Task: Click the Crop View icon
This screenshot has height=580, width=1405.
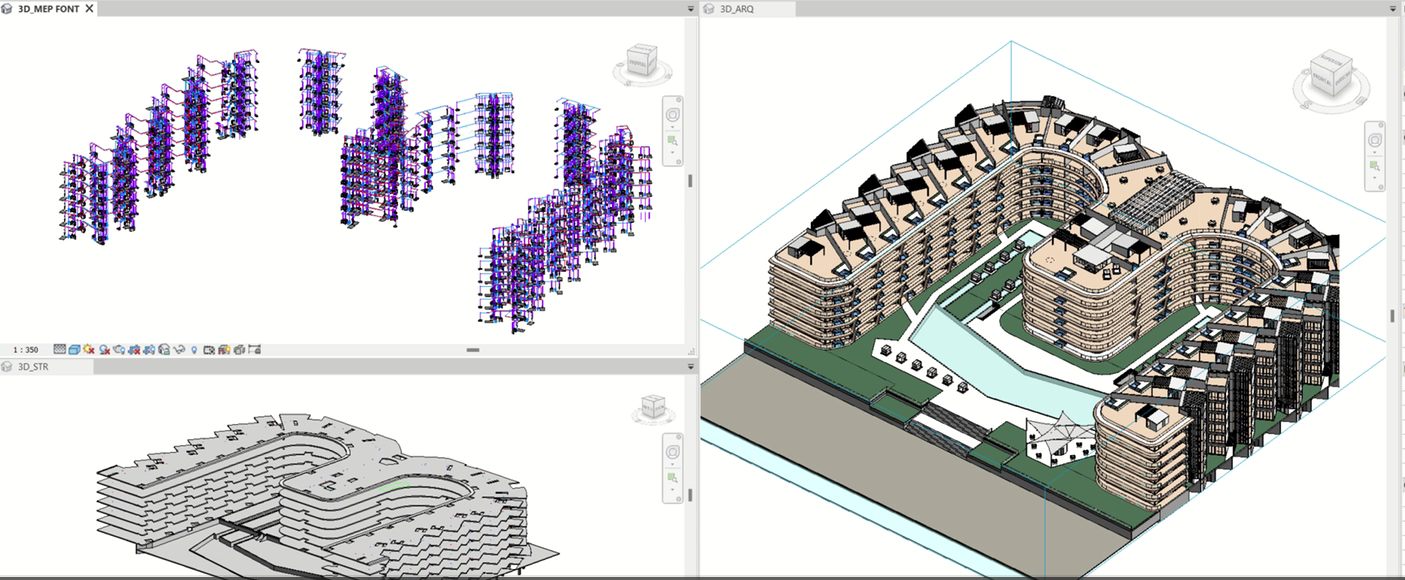Action: click(134, 350)
